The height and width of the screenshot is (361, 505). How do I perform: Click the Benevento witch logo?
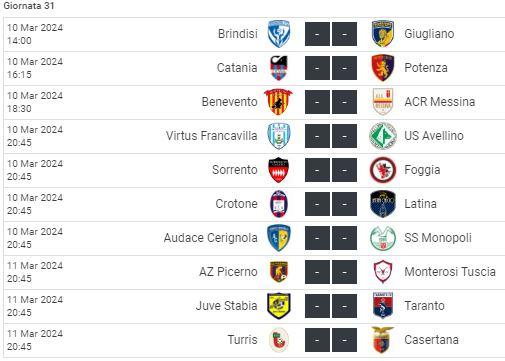pyautogui.click(x=278, y=102)
